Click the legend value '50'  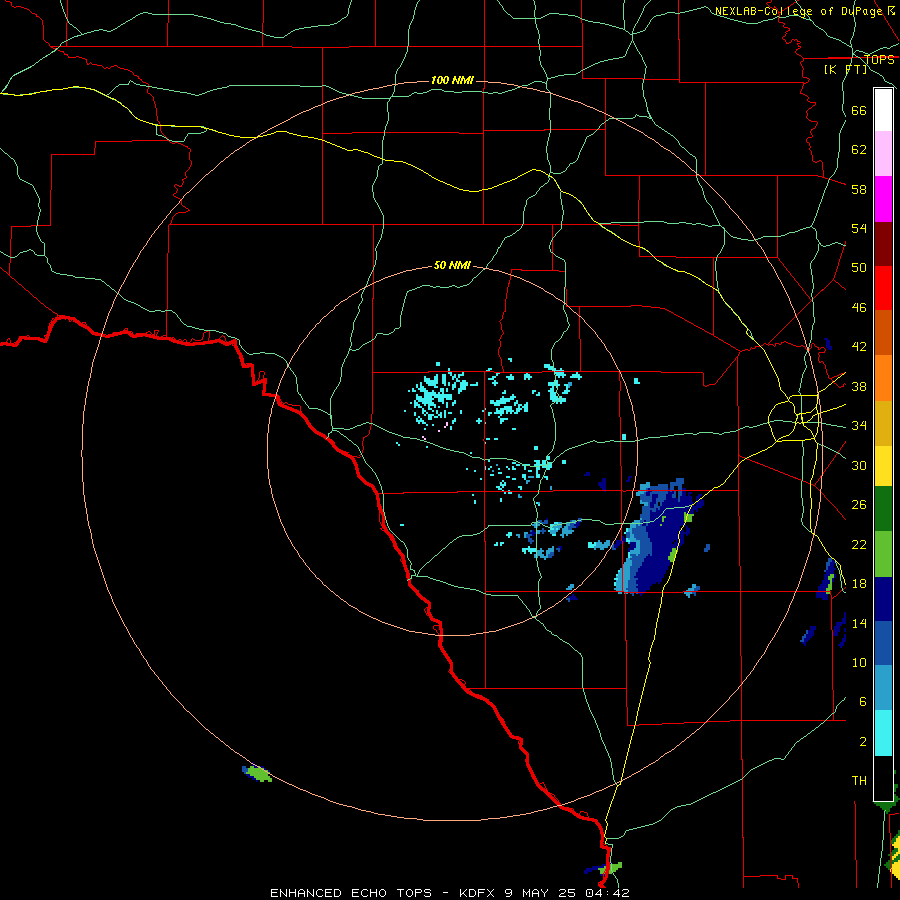click(859, 268)
